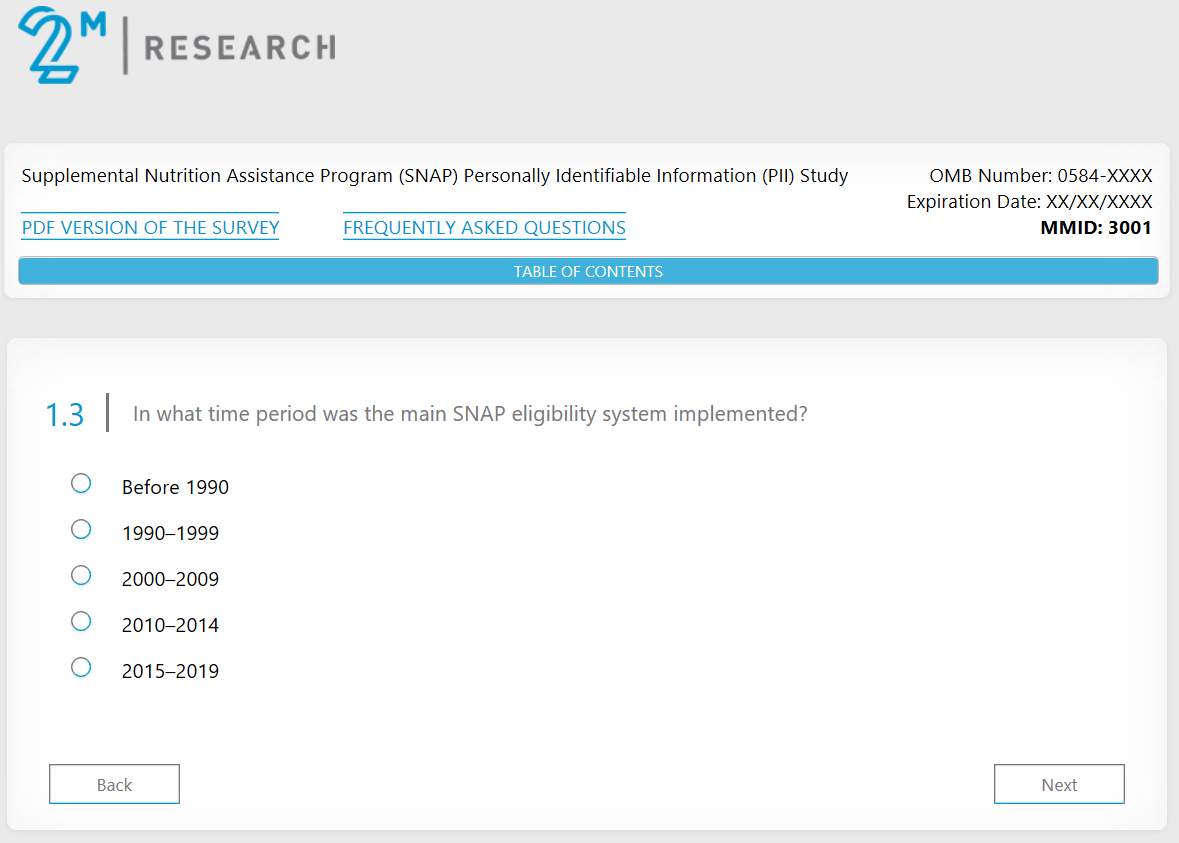Screen dimensions: 1179x843
Task: Click the SNAP eligibility system question text
Action: pyautogui.click(x=470, y=414)
